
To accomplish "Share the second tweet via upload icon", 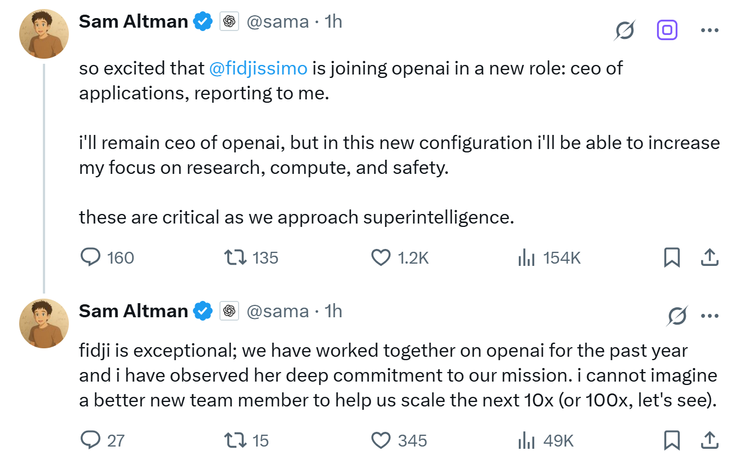I will (x=709, y=440).
